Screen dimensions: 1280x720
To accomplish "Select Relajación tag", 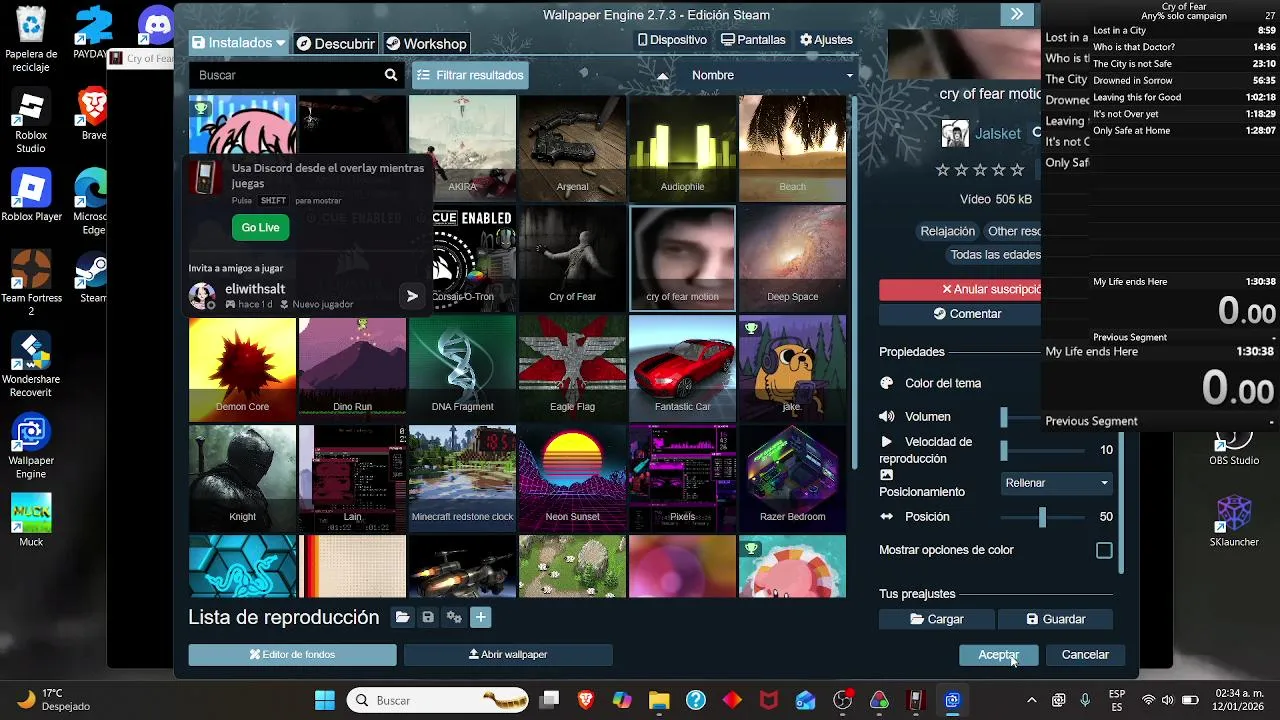I will click(947, 231).
